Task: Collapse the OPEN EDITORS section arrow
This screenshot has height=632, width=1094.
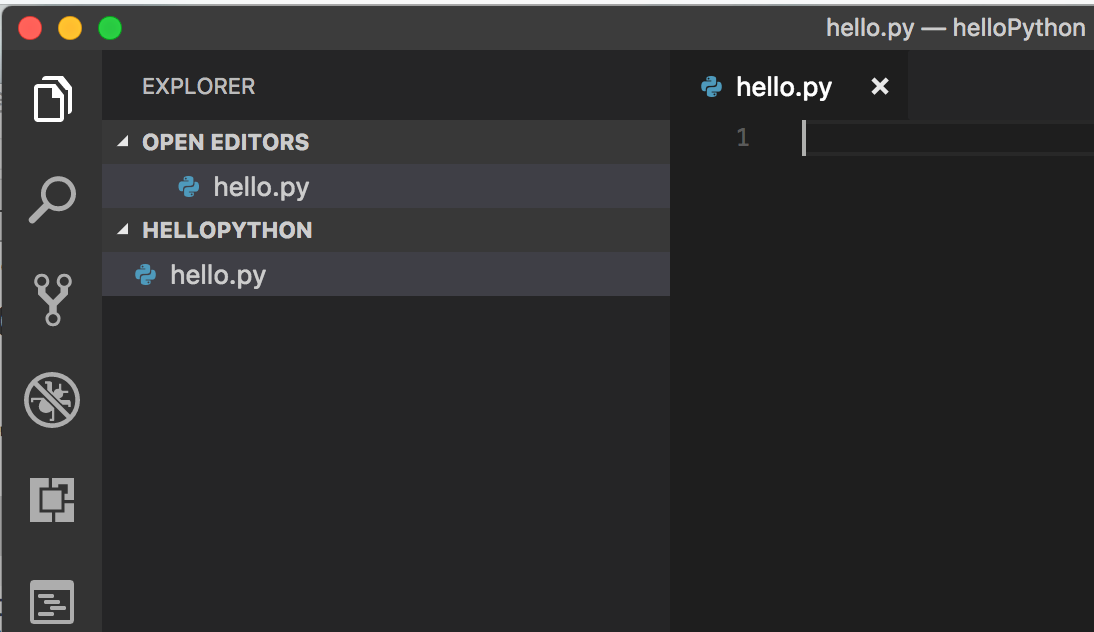Action: [123, 142]
